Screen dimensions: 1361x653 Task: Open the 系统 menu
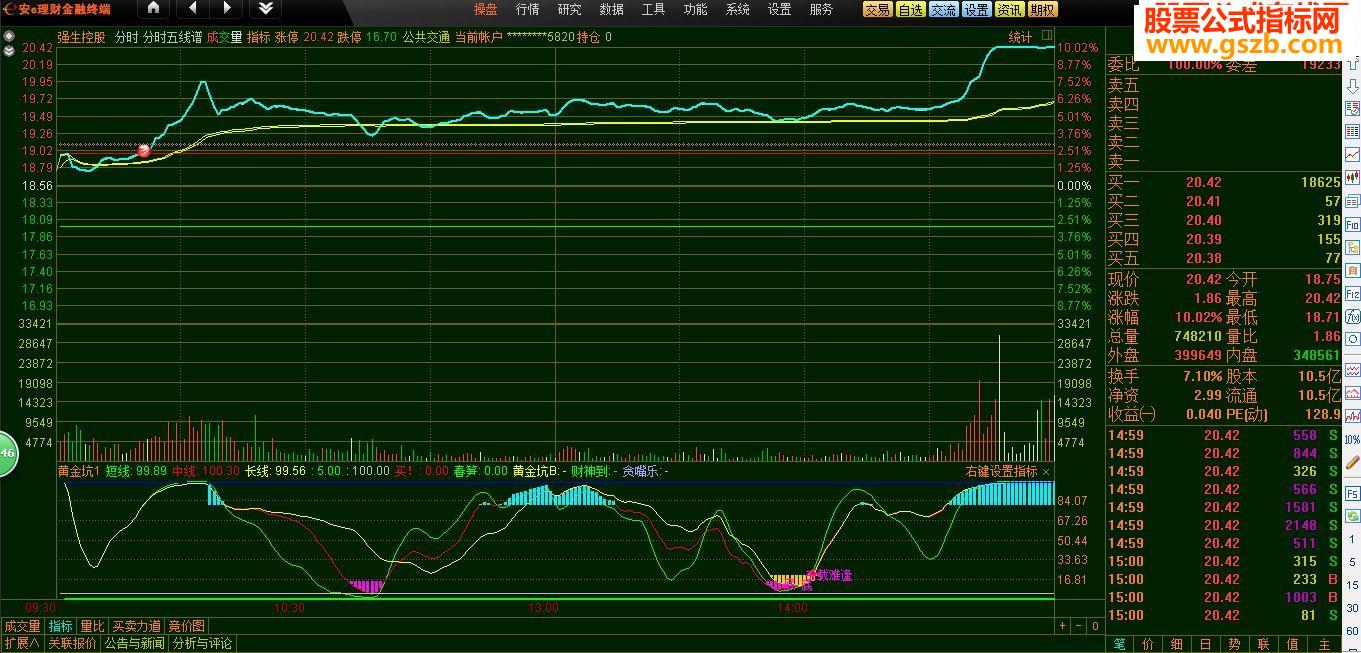tap(737, 9)
